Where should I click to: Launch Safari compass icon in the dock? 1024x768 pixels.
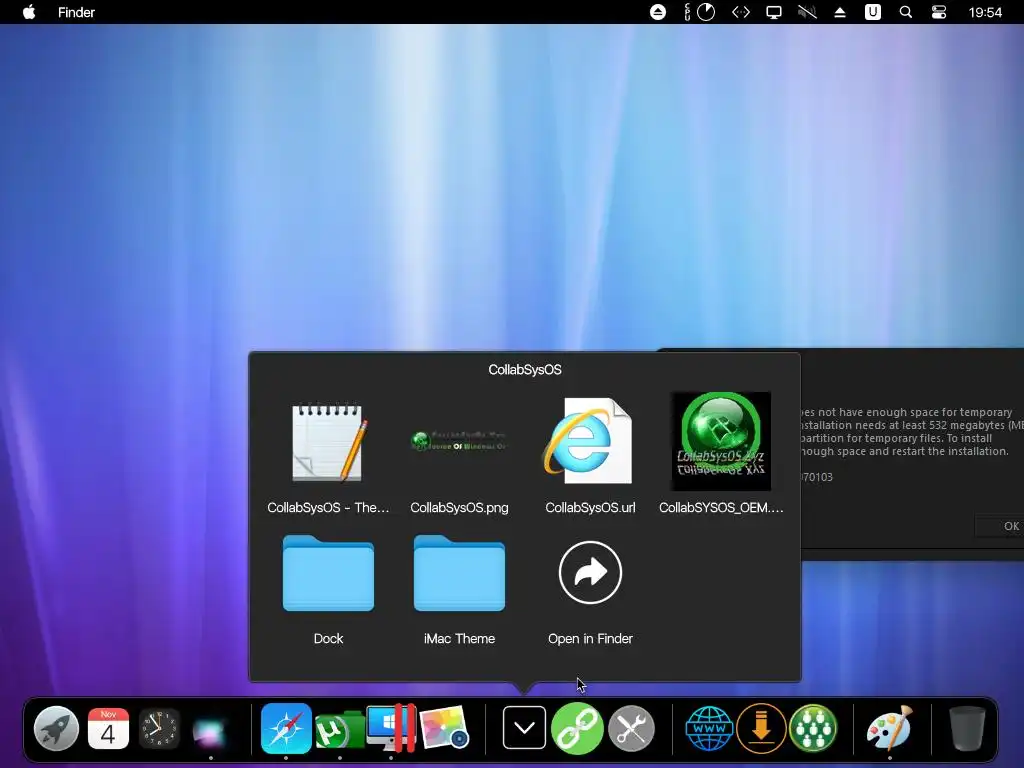click(x=286, y=728)
